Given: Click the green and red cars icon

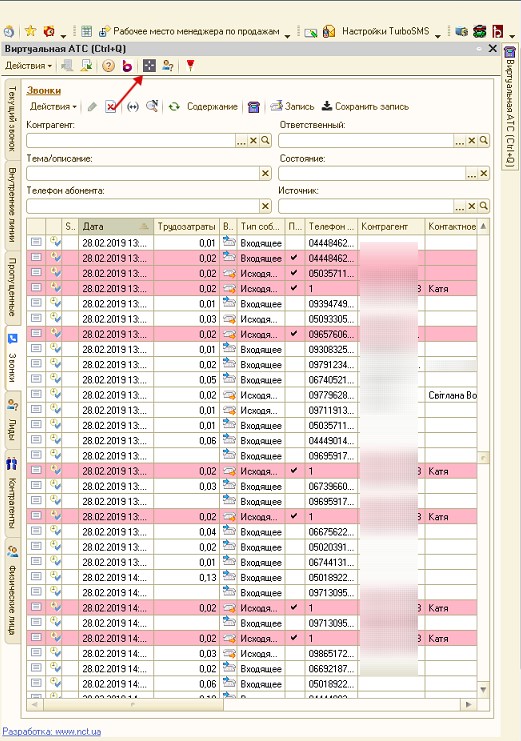Looking at the screenshot, I should [x=479, y=32].
